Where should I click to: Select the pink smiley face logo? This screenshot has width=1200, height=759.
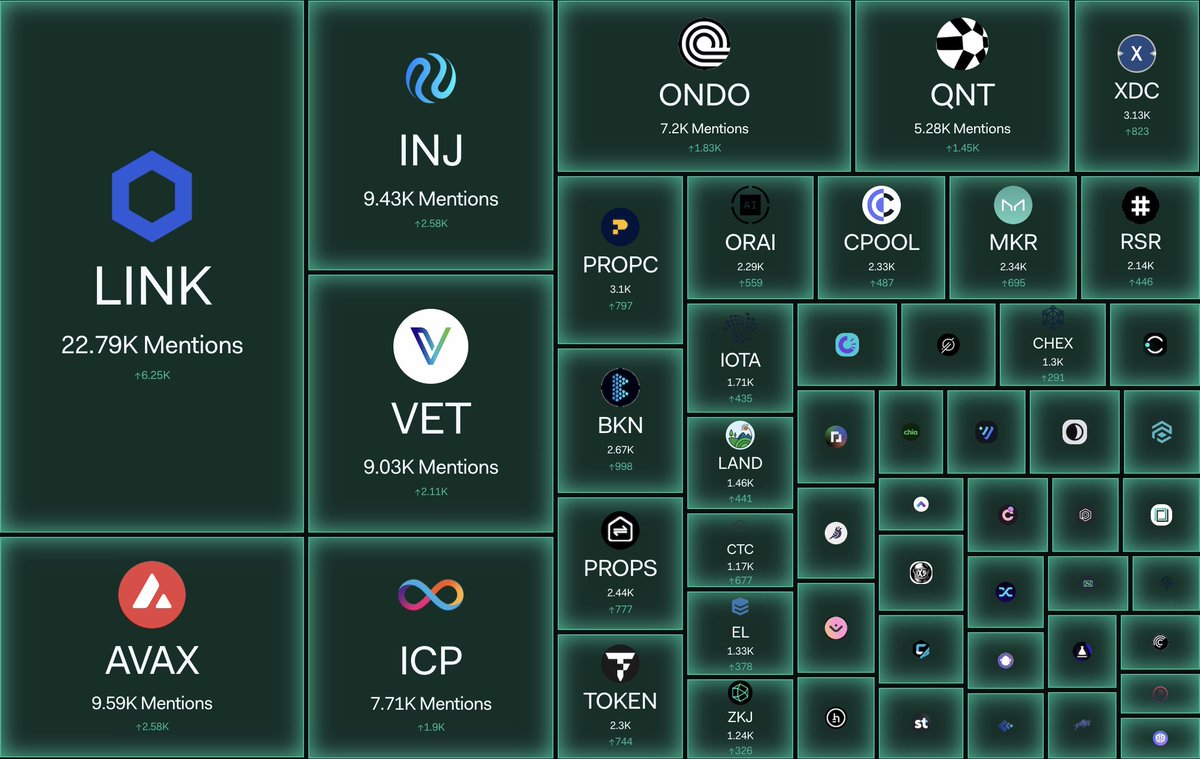tap(836, 628)
